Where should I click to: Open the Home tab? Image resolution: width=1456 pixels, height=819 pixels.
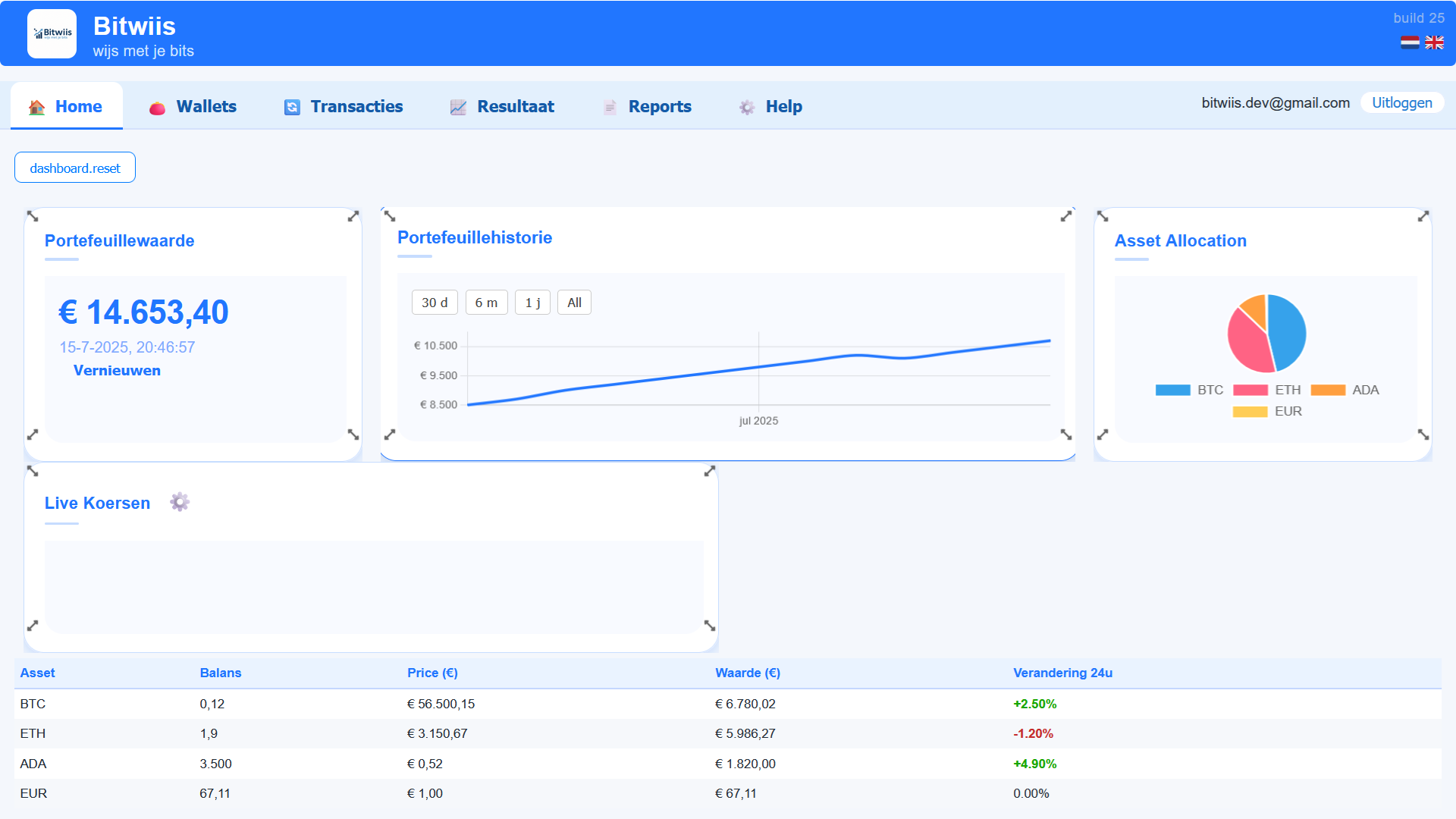(x=78, y=106)
